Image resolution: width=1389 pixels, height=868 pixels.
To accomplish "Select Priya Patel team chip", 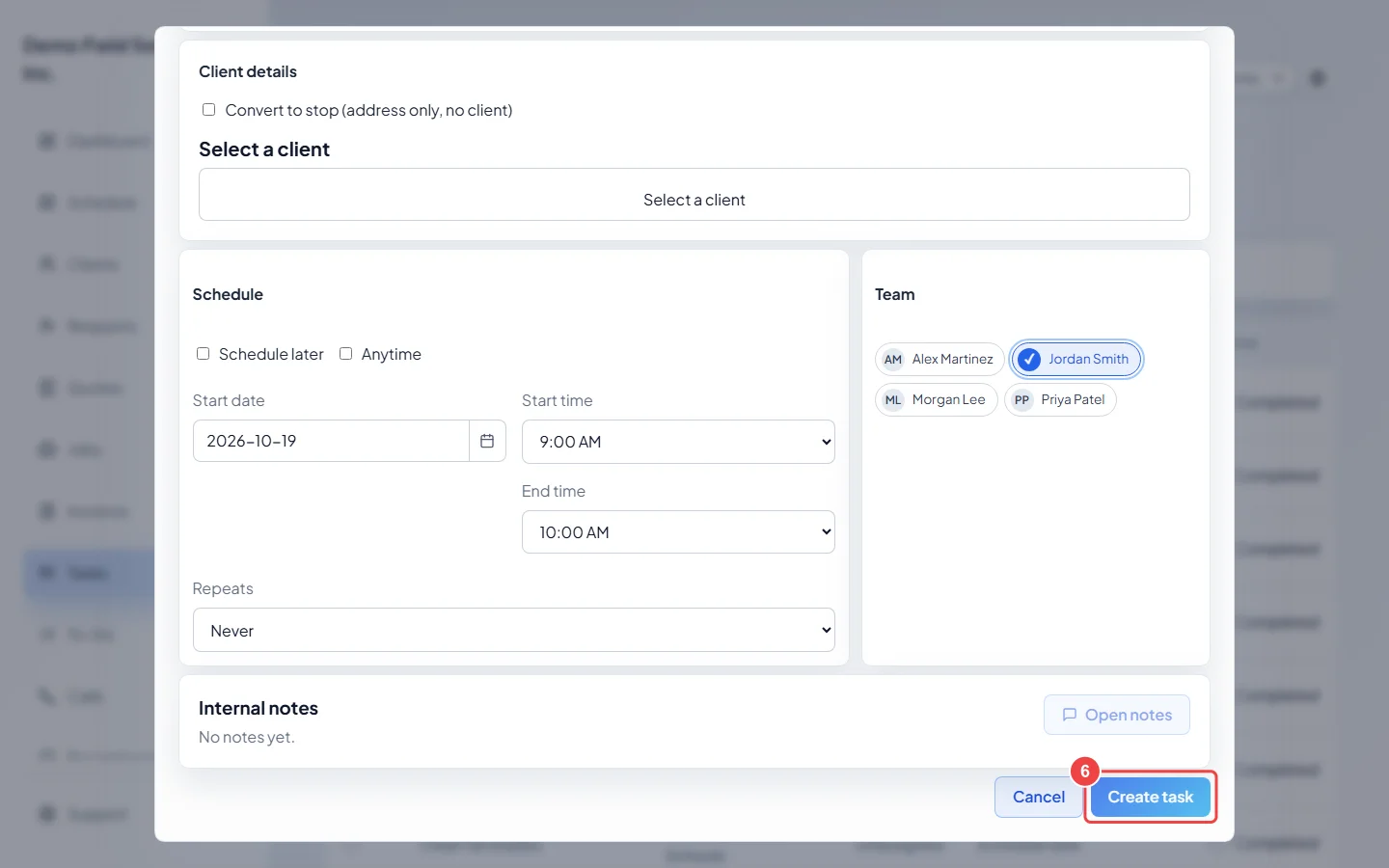I will click(x=1060, y=400).
